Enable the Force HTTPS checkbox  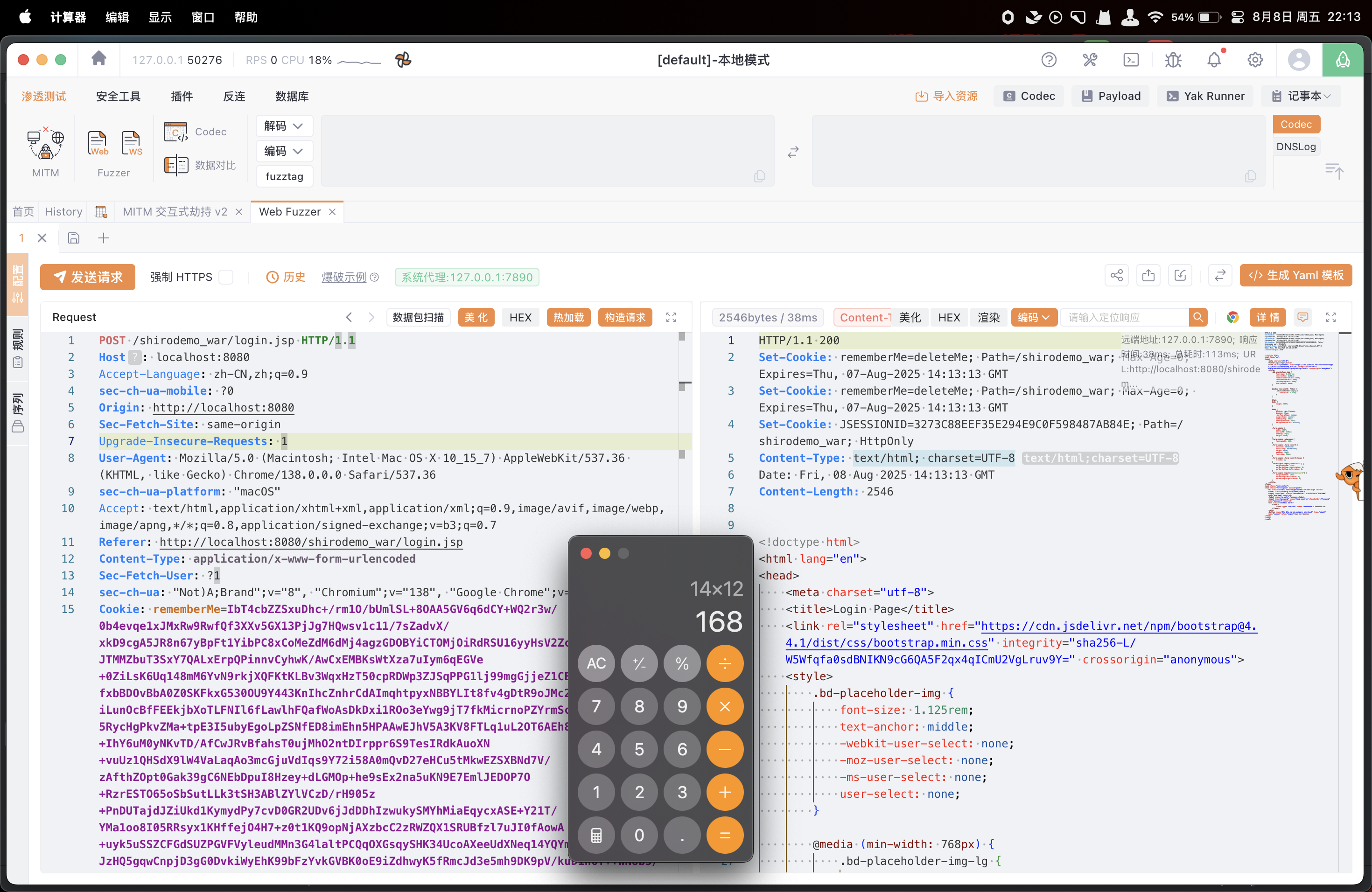[x=226, y=277]
